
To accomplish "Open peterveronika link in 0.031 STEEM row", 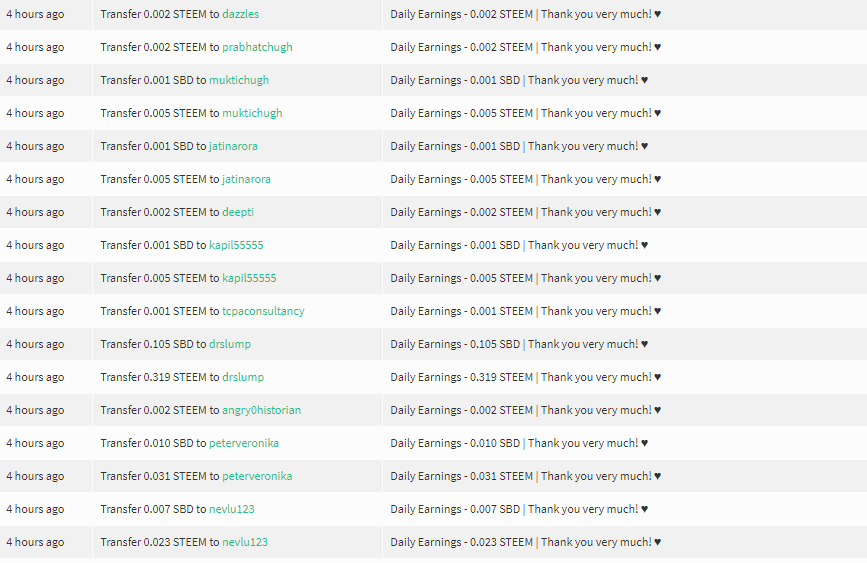I will pos(257,476).
